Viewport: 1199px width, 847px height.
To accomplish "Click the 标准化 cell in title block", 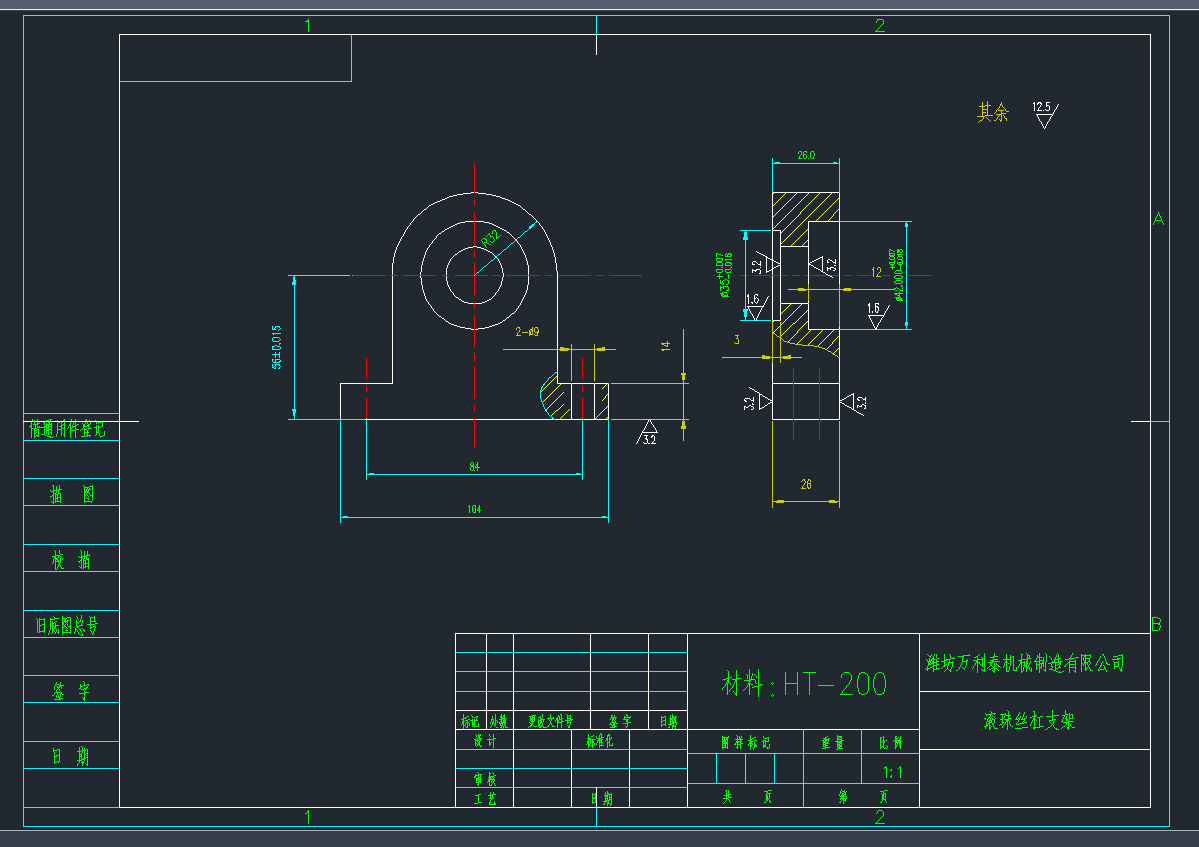I will pos(600,741).
